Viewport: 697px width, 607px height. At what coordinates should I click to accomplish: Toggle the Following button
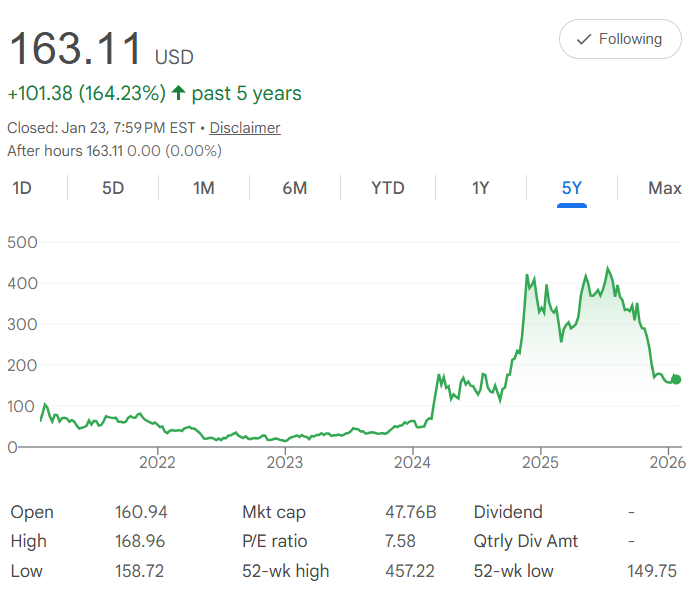point(620,40)
